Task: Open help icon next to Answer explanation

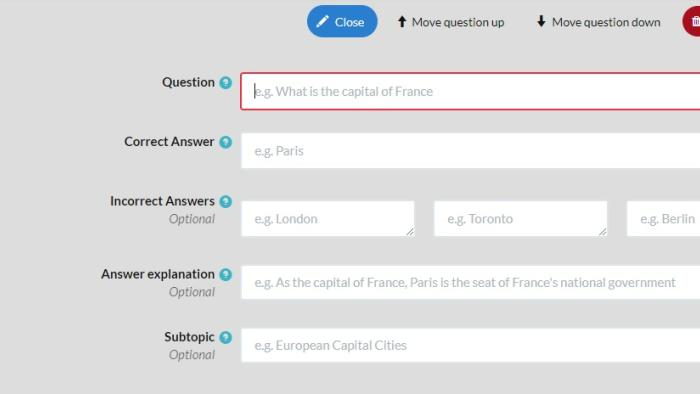Action: pos(225,274)
